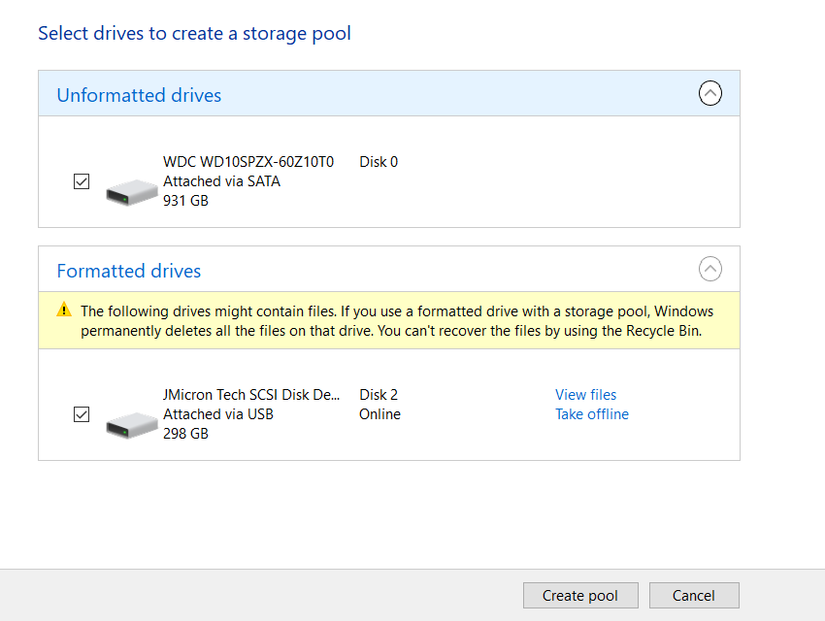Select the JMicron Tech SCSI Disk De... name
The height and width of the screenshot is (621, 825).
(x=251, y=395)
